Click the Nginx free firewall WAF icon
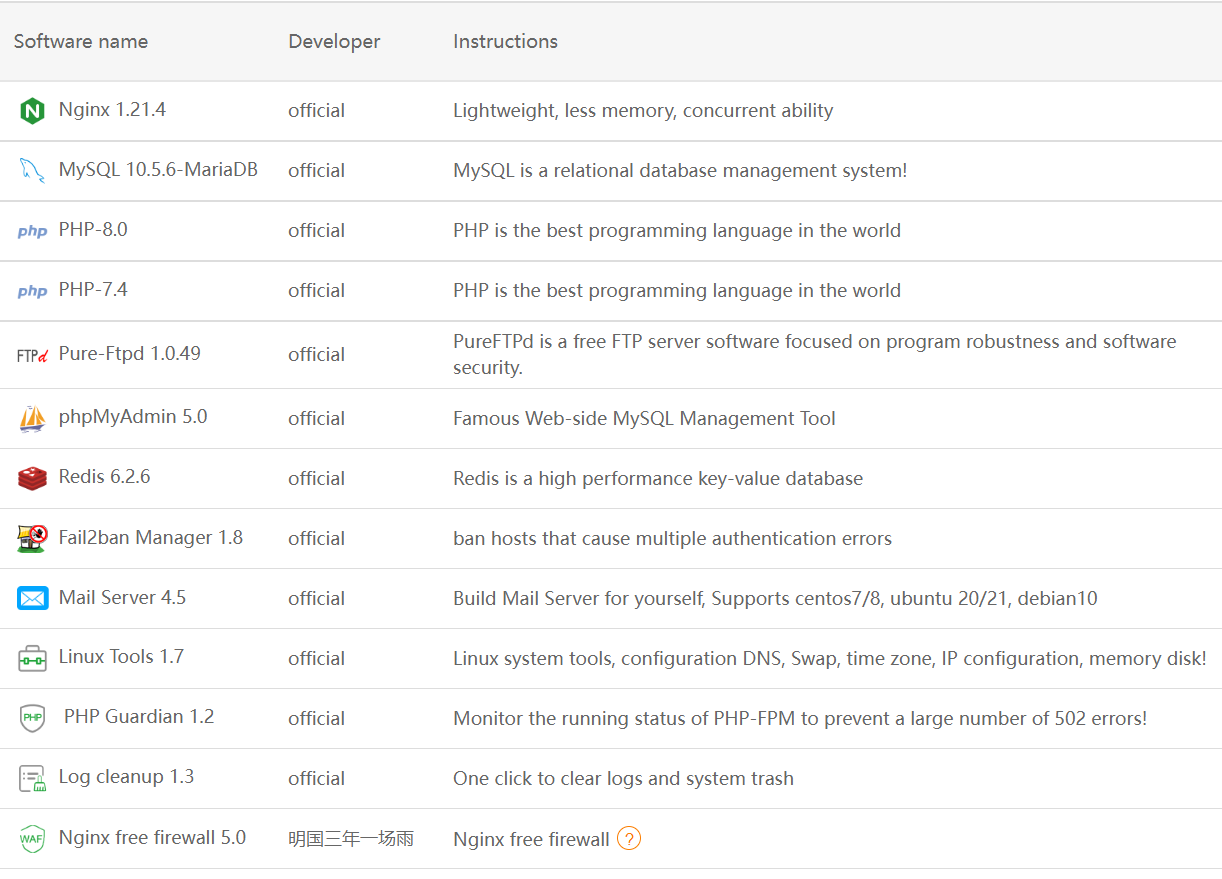Image resolution: width=1222 pixels, height=879 pixels. 32,838
